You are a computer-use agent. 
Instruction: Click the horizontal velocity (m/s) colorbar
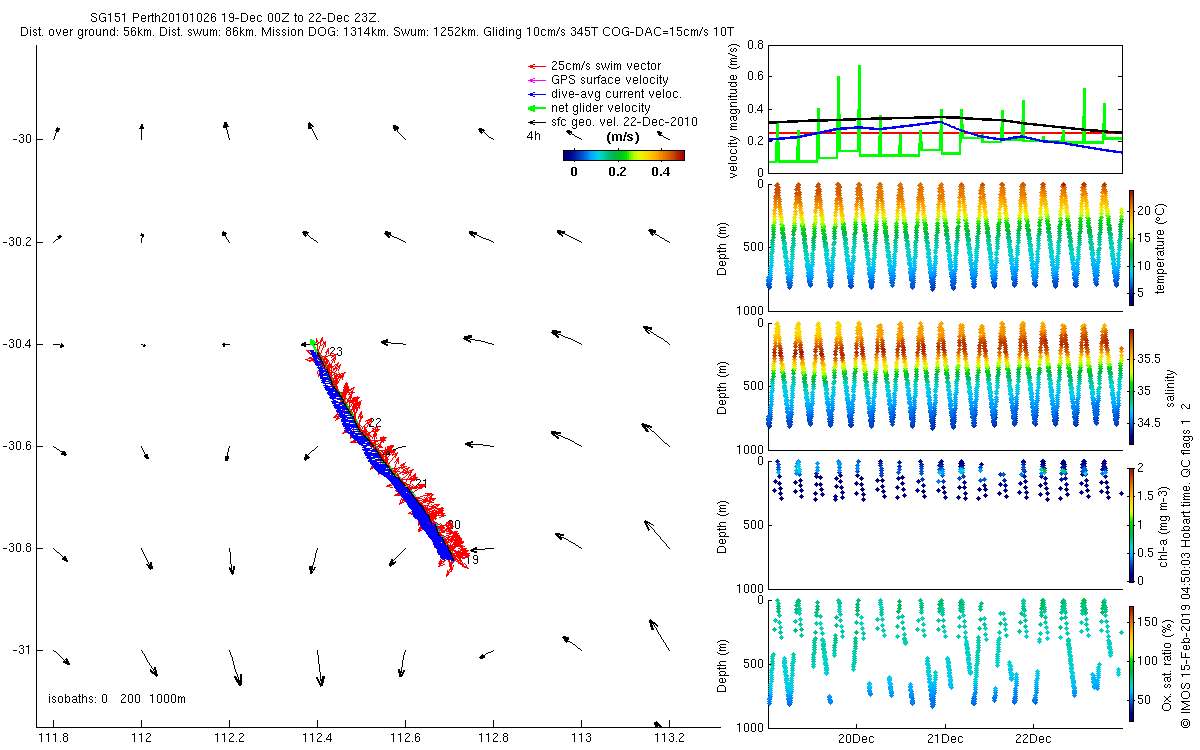point(623,155)
